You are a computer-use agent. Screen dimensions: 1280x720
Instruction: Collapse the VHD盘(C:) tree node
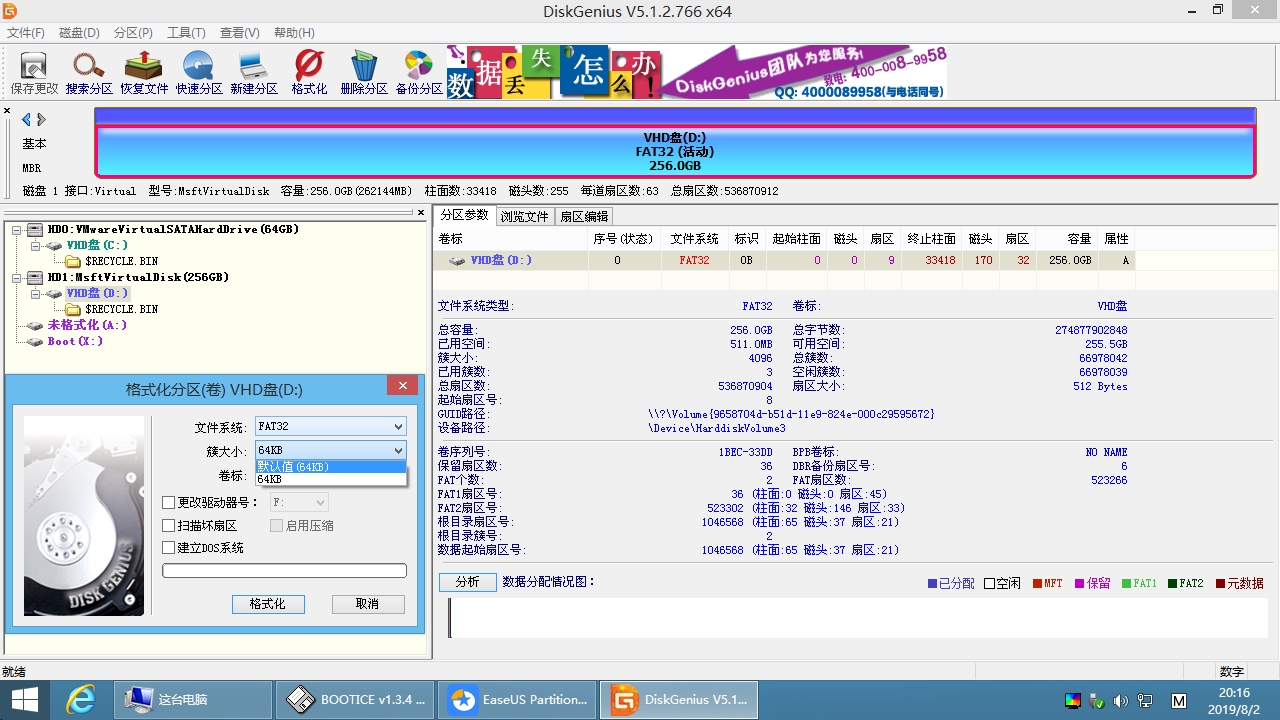point(36,245)
